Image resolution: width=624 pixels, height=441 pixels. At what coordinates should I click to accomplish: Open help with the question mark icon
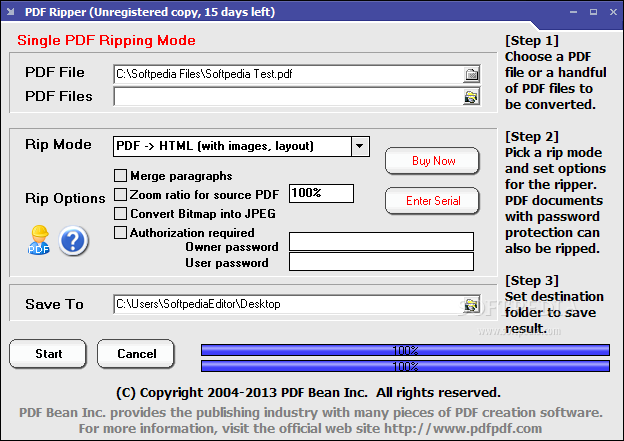(73, 240)
